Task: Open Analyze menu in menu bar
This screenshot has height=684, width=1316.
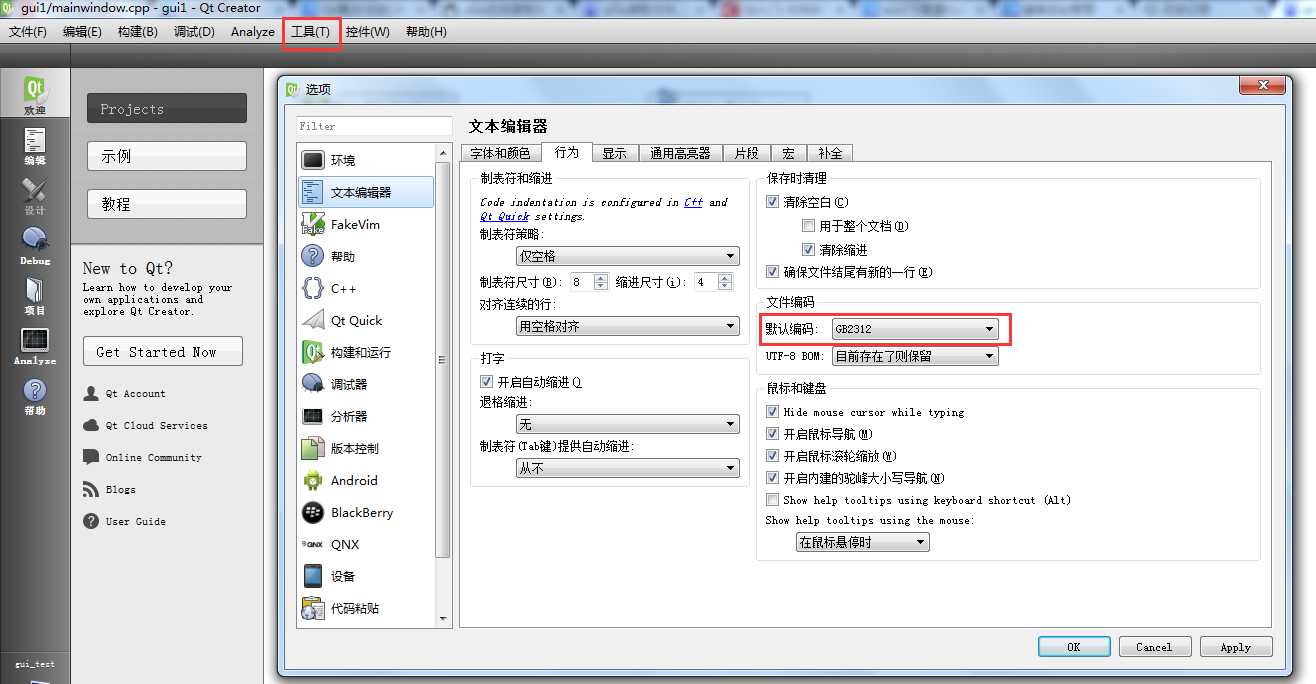Action: [x=252, y=32]
